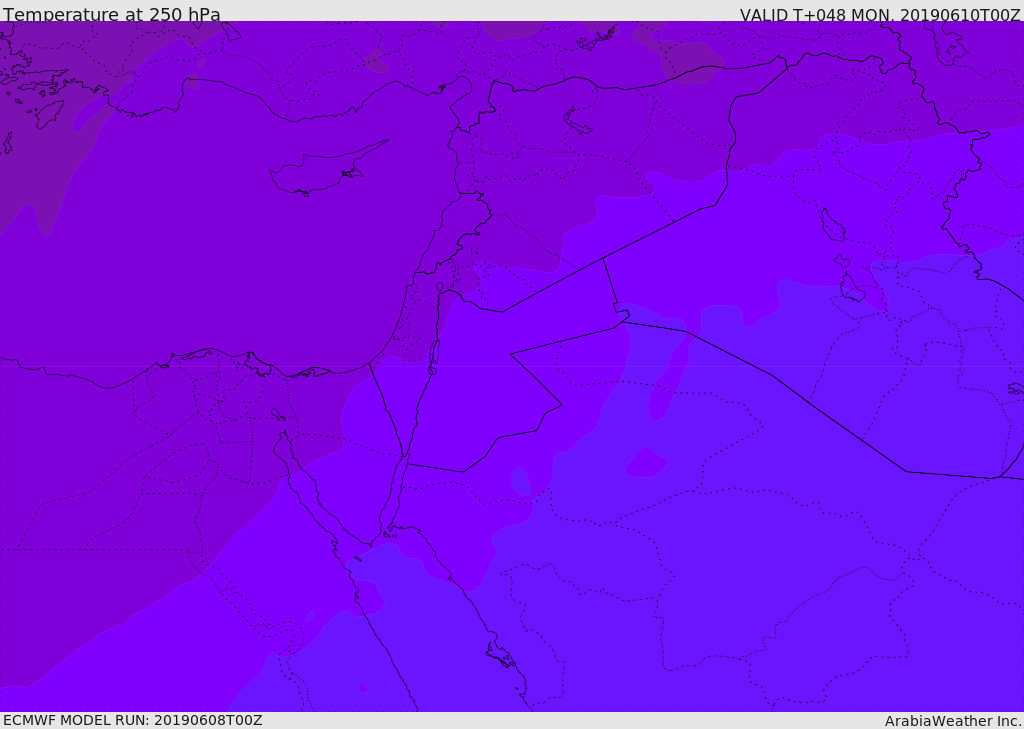Click the ECMWF MODEL RUN label
This screenshot has width=1024, height=729.
click(132, 720)
